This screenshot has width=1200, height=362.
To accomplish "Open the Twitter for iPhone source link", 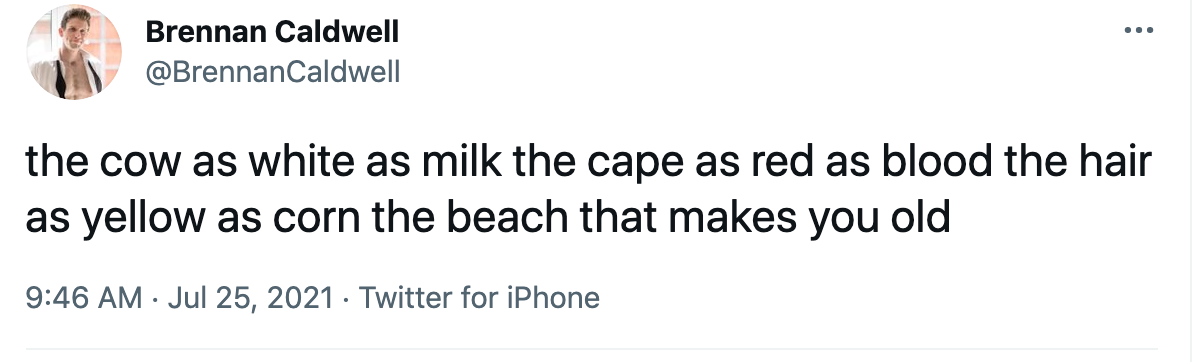I will point(479,297).
